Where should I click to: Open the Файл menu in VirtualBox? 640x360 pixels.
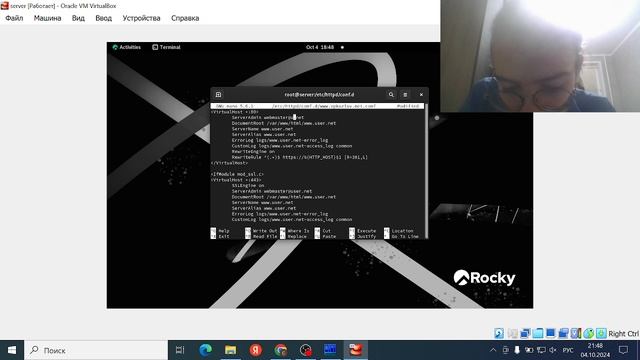pos(14,18)
